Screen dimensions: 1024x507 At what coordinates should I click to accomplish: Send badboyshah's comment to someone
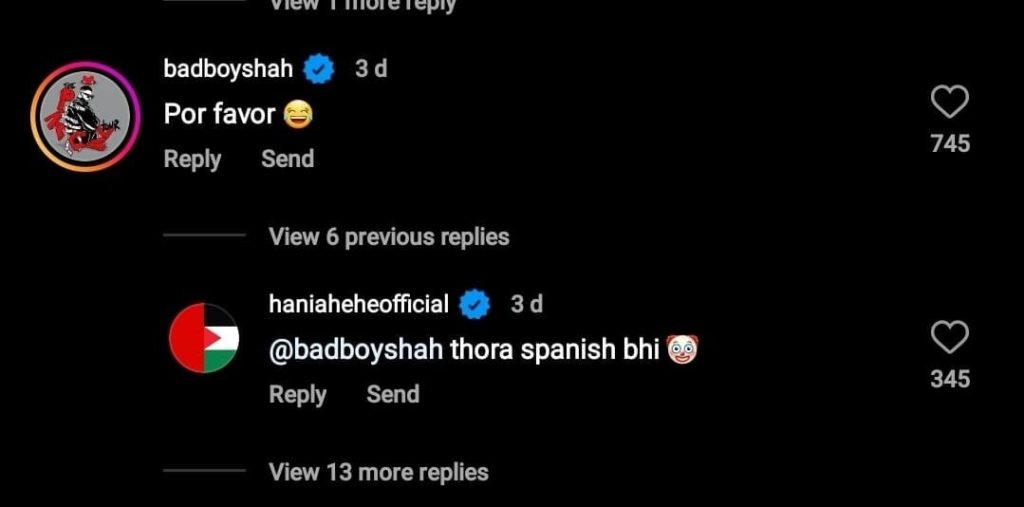point(287,159)
